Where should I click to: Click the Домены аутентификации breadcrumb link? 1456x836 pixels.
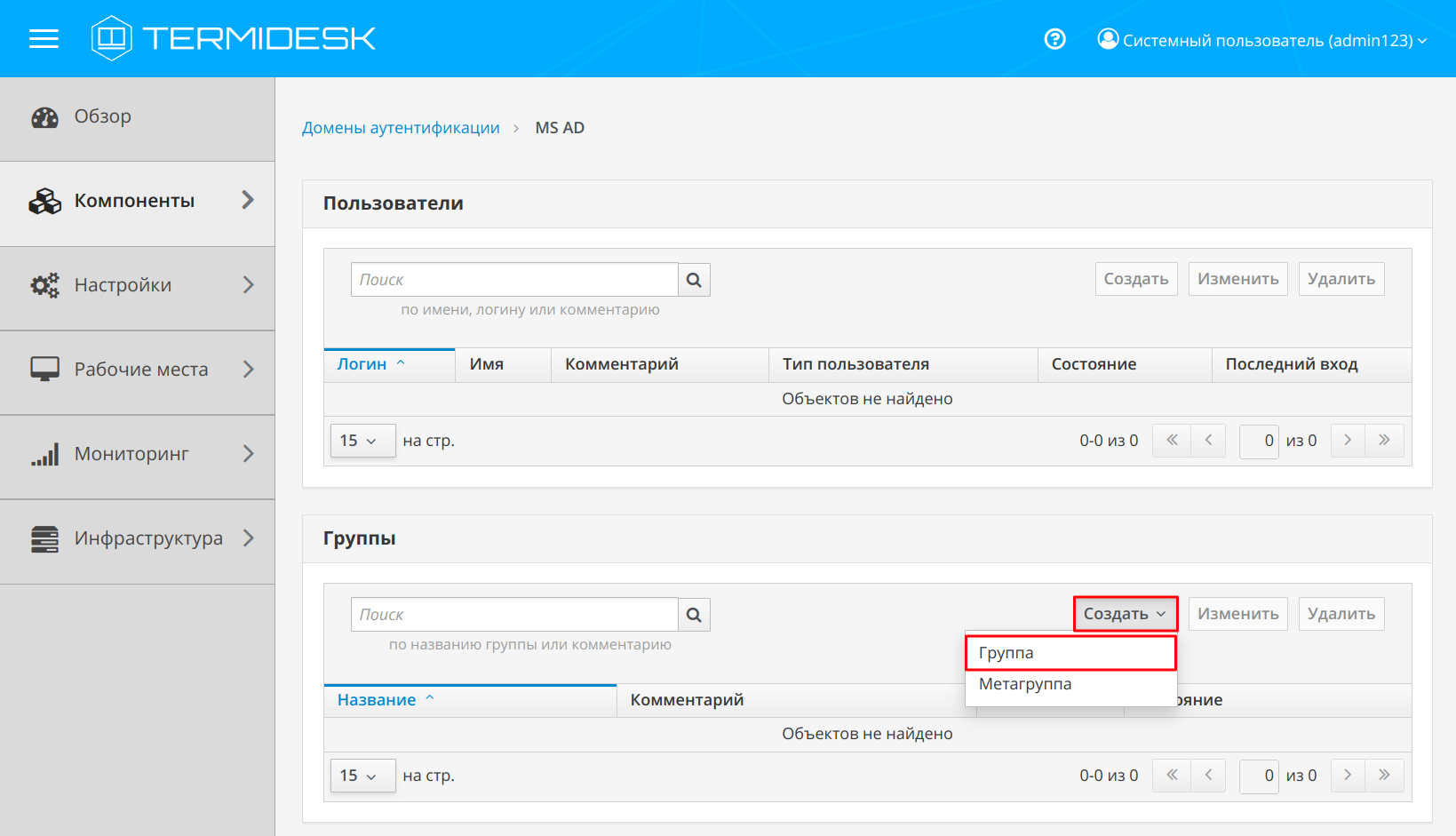coord(401,128)
